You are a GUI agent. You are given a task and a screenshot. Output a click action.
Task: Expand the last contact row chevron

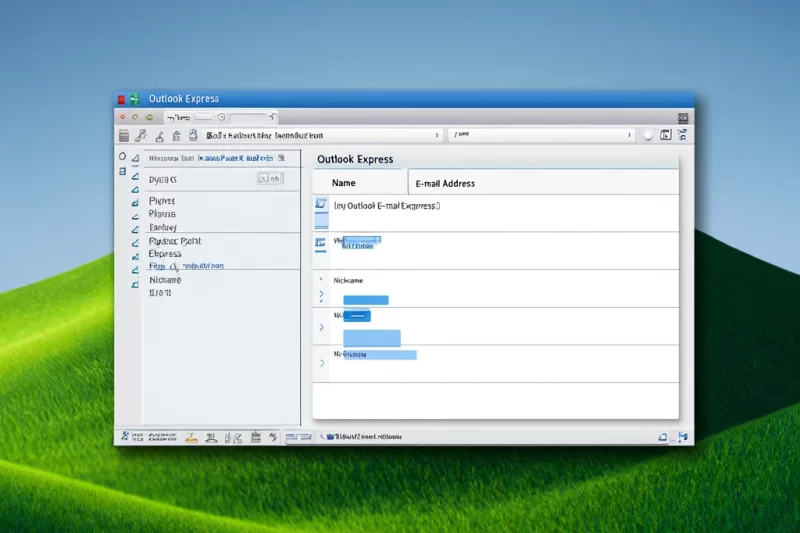coord(322,363)
